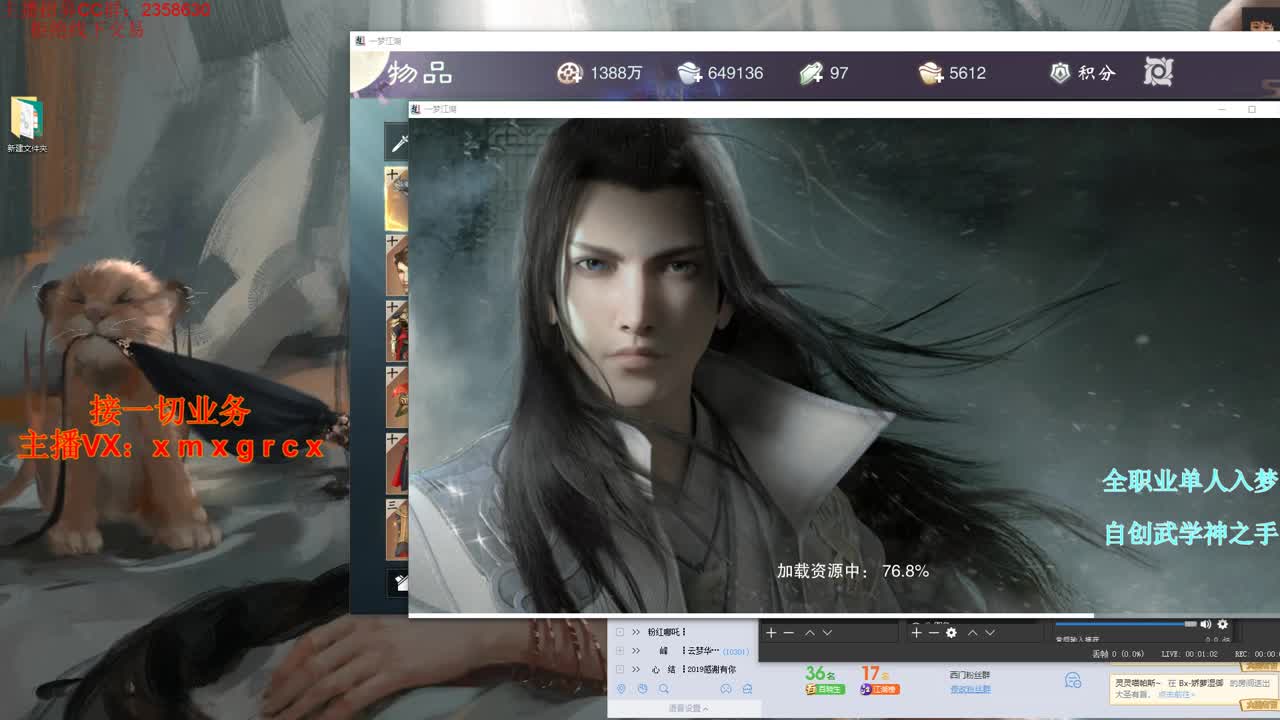Screen dimensions: 1280x720
Task: Click the location pin icon in chat panel
Action: (x=621, y=689)
